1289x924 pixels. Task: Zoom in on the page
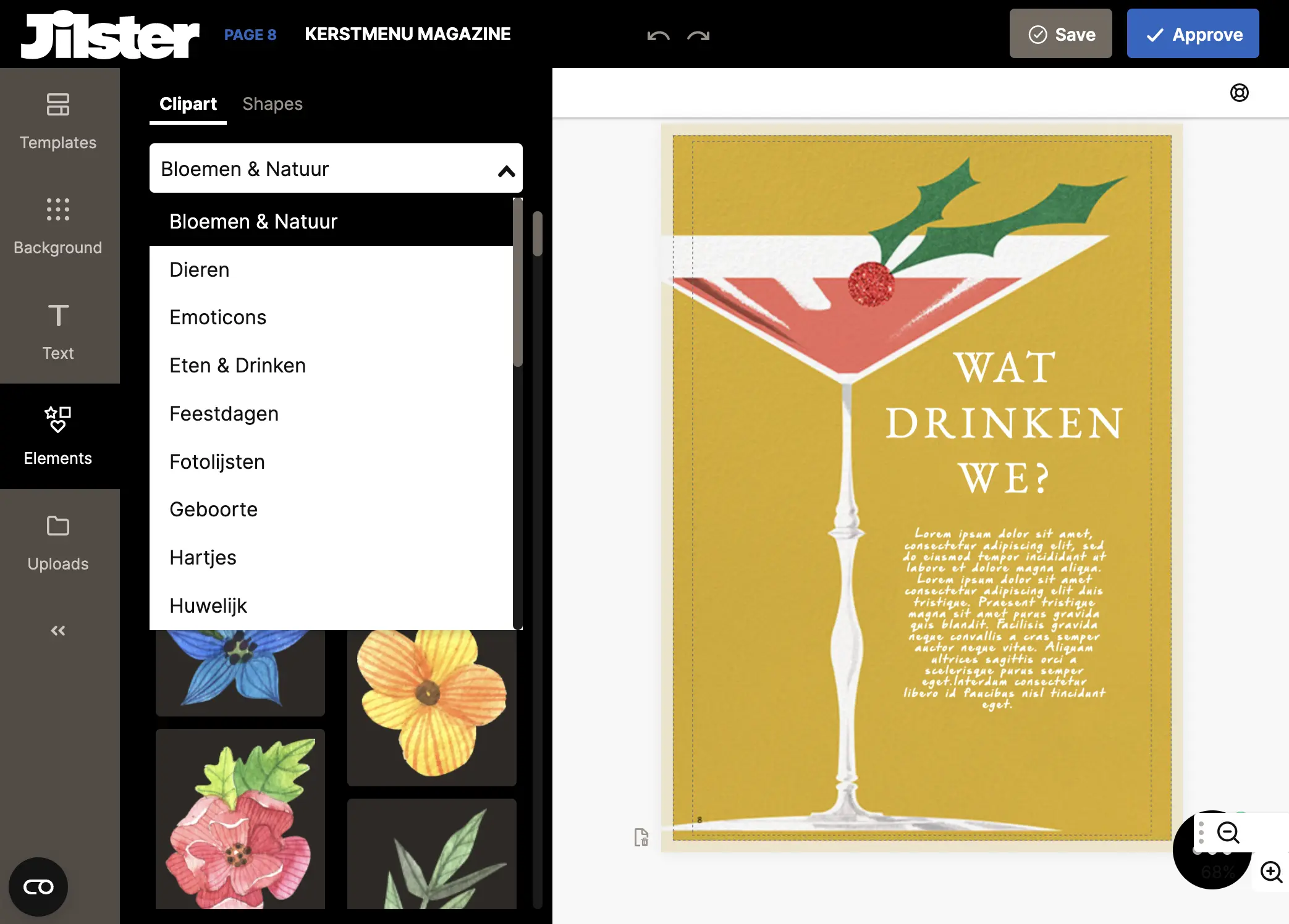(1271, 872)
